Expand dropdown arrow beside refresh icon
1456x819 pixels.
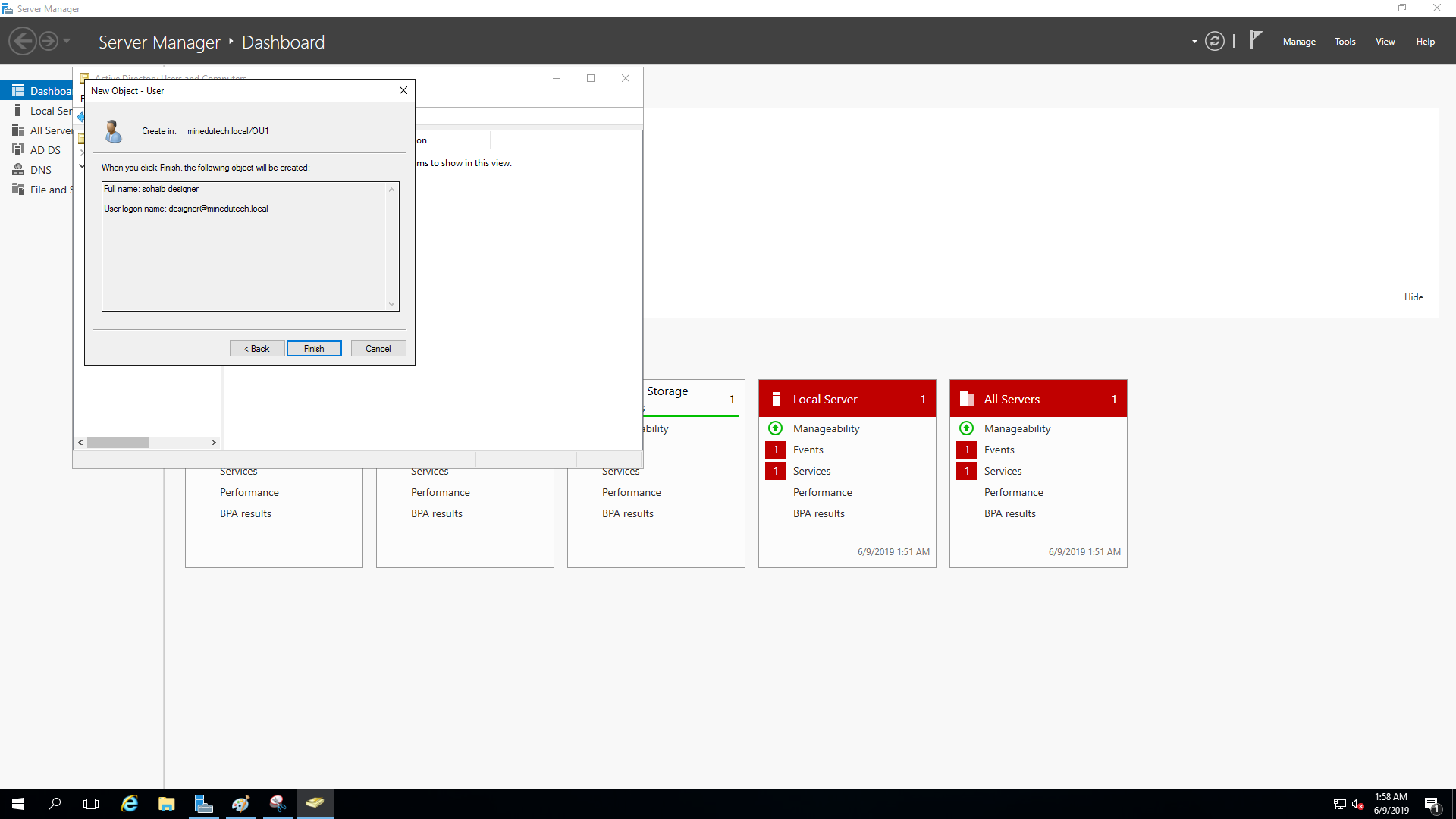tap(1194, 42)
